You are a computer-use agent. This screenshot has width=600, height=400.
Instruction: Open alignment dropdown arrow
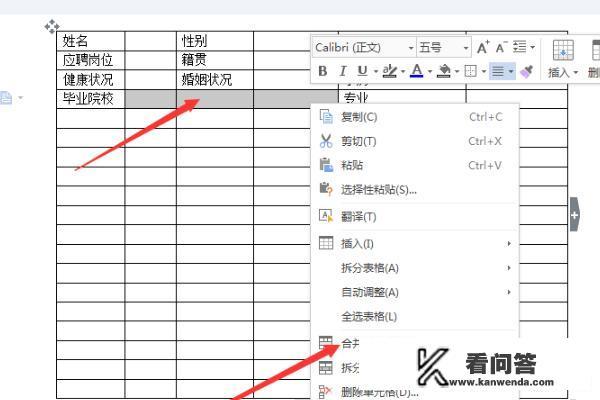510,72
